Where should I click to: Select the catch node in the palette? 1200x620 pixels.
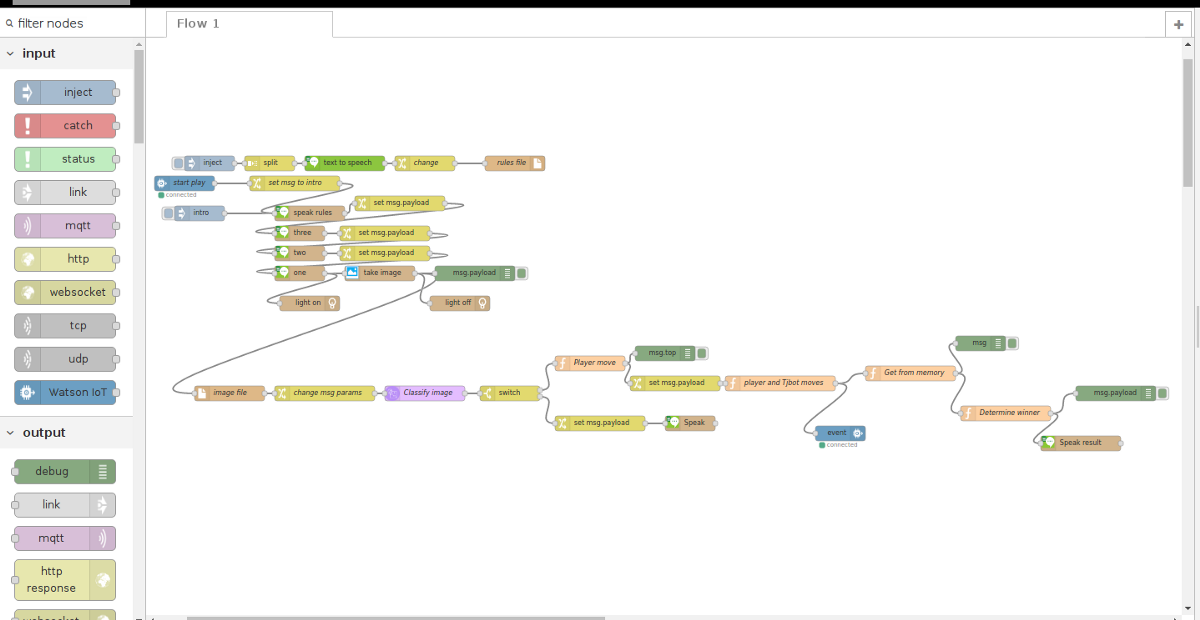[65, 126]
